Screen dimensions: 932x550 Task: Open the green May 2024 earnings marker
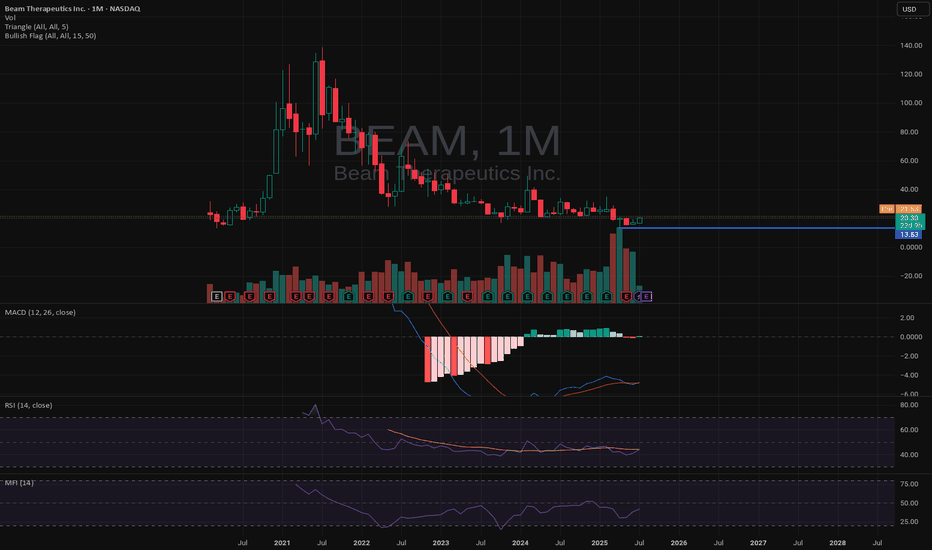pos(547,296)
